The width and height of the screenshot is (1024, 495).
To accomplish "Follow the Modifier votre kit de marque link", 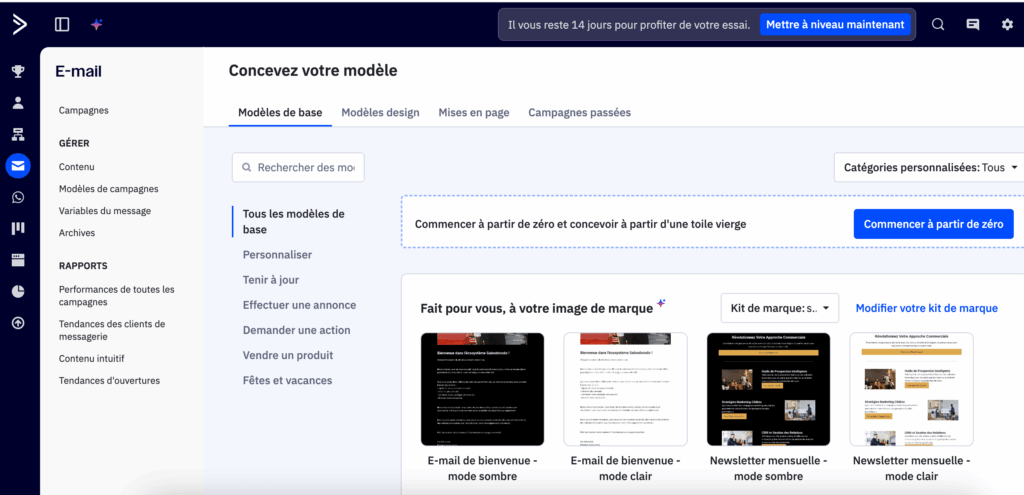I will (x=926, y=308).
